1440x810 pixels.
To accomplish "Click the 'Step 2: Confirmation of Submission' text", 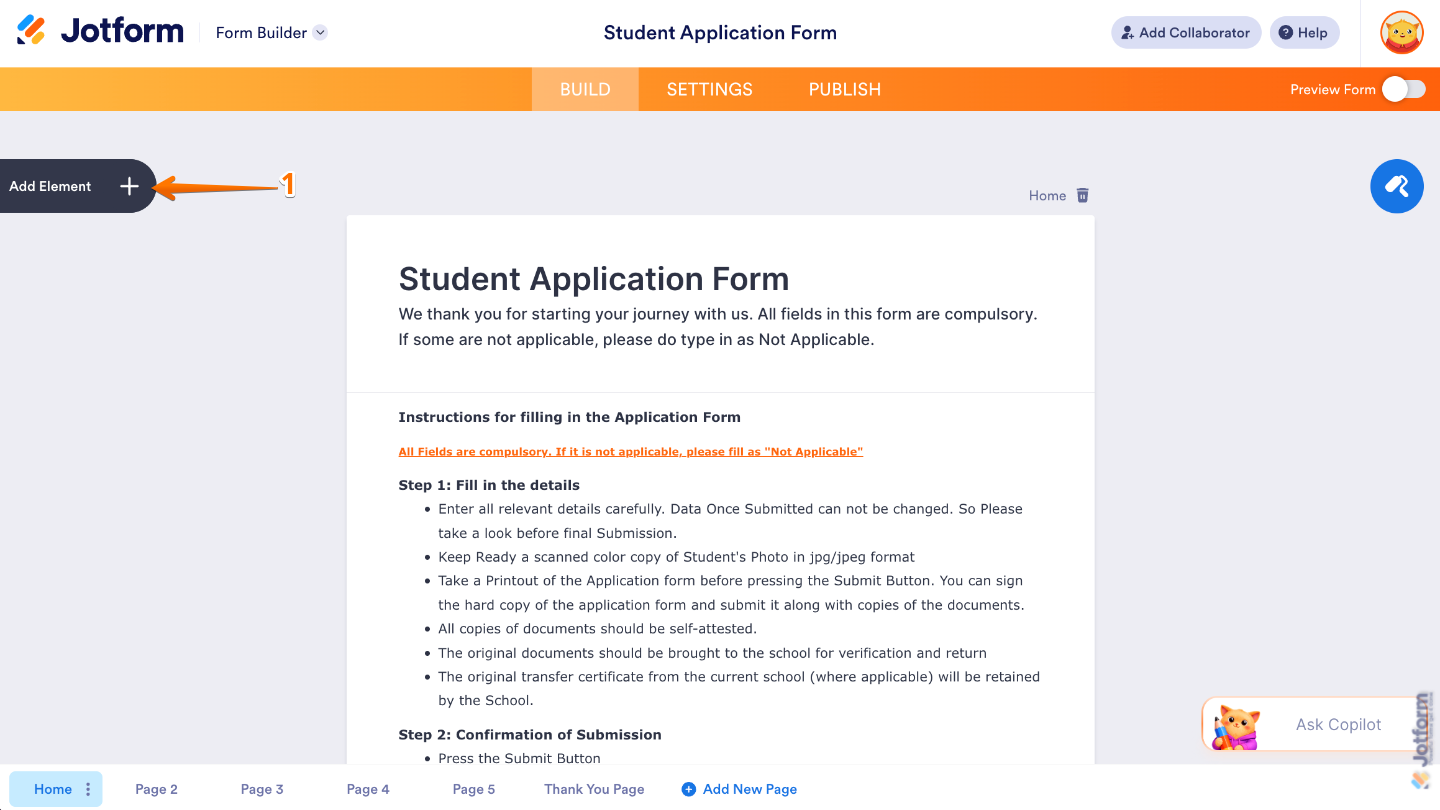I will pos(530,734).
